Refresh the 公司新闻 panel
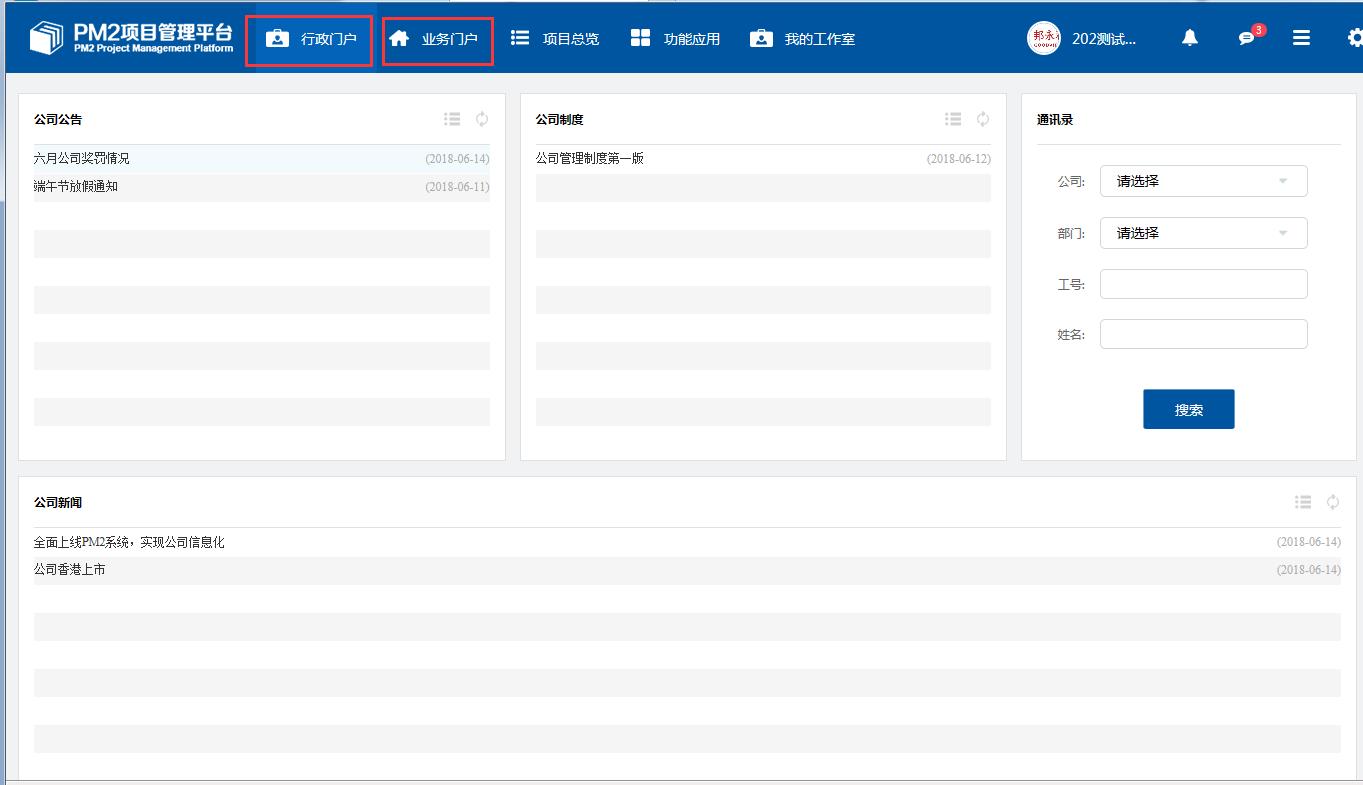The image size is (1363, 785). (x=1332, y=502)
